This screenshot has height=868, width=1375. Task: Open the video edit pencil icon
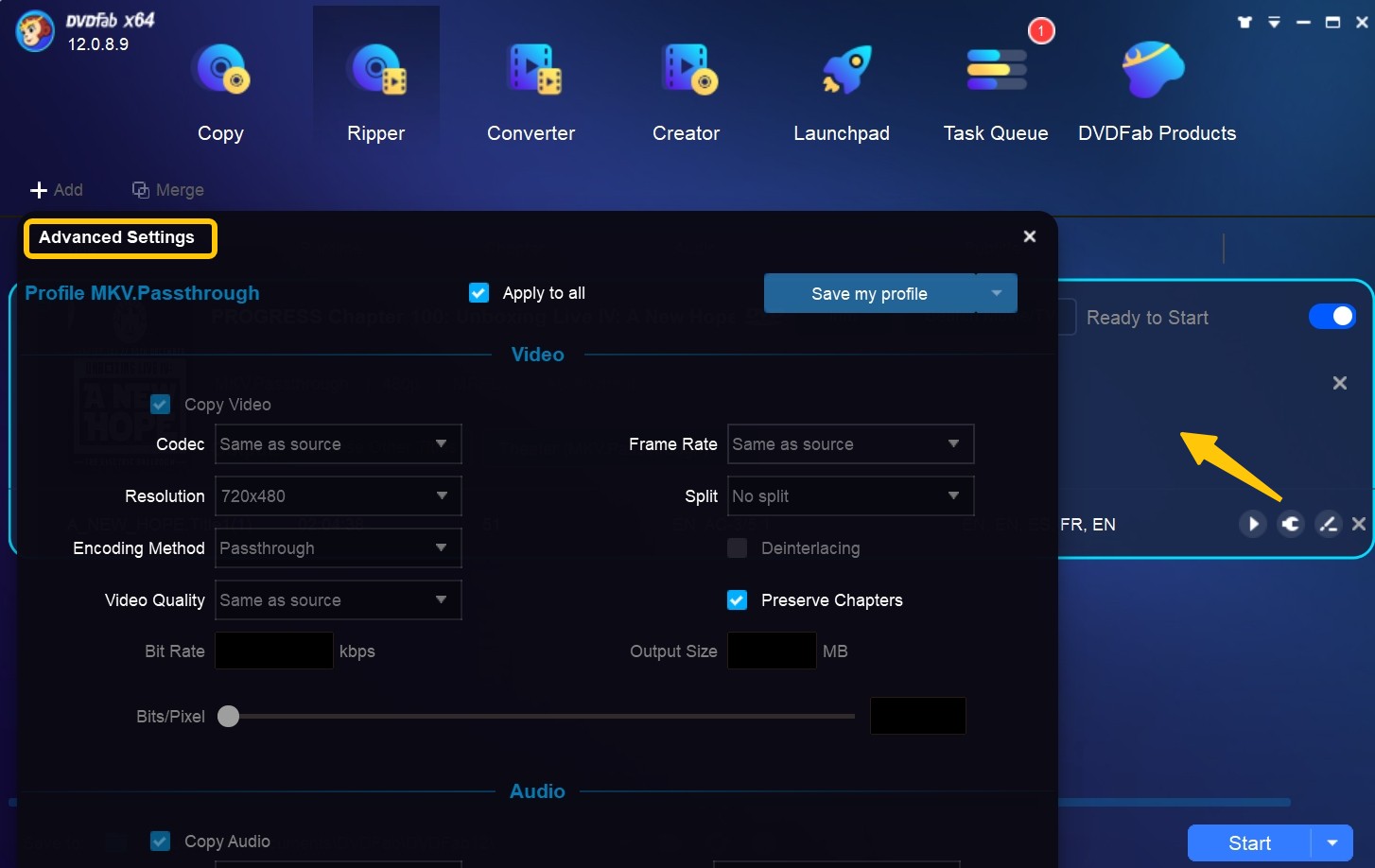pyautogui.click(x=1329, y=524)
